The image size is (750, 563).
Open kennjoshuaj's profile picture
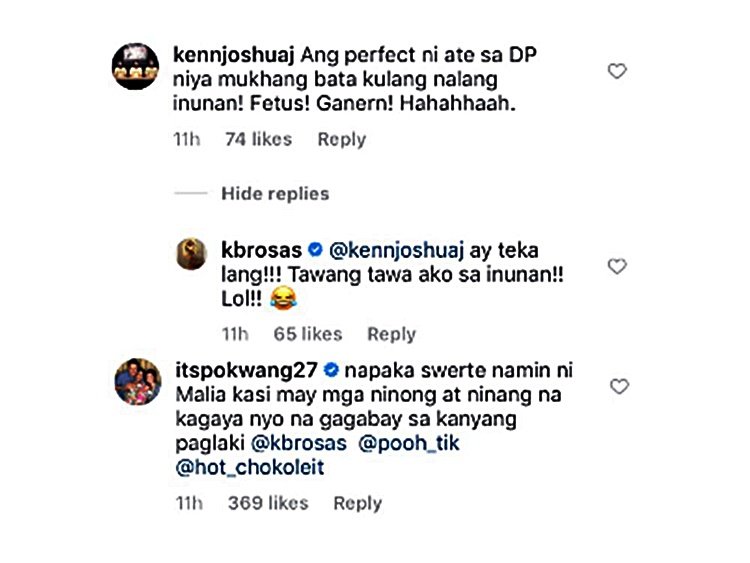point(136,66)
